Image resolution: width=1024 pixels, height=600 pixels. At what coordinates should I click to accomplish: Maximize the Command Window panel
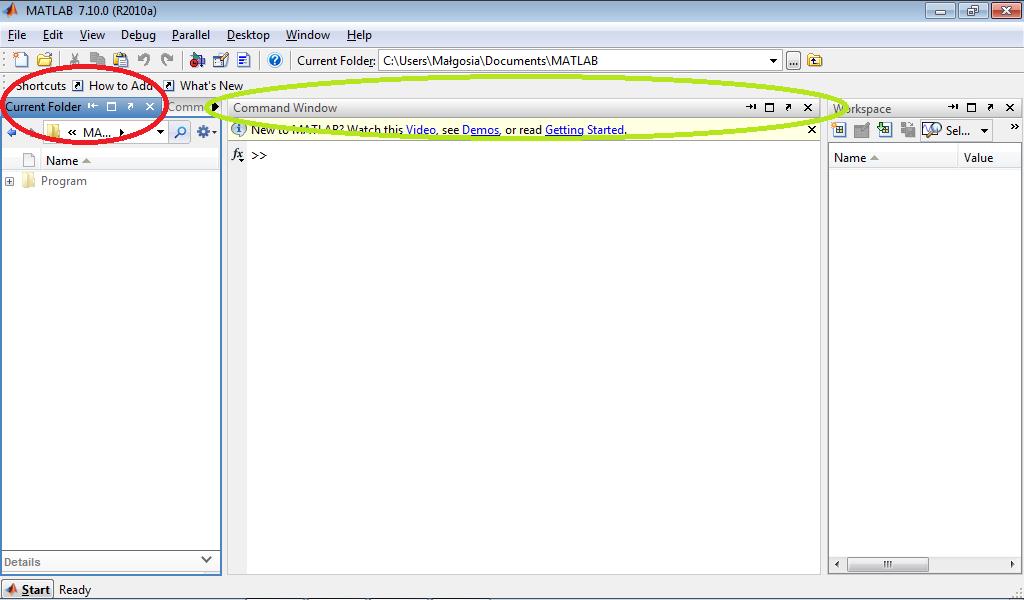(x=769, y=108)
